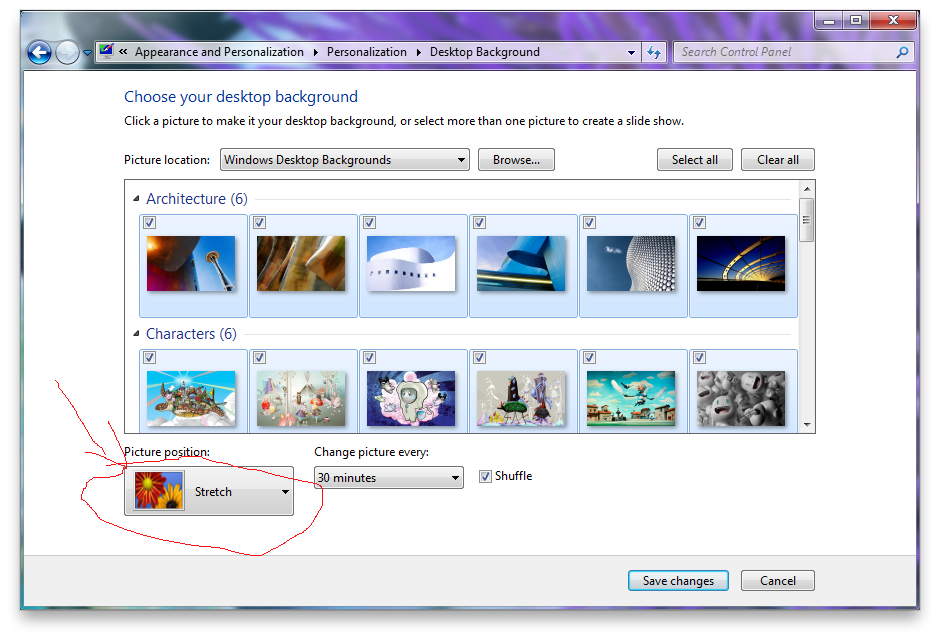Select the honeycomb building wallpaper thumbnail
This screenshot has height=640, width=940.
click(x=633, y=265)
